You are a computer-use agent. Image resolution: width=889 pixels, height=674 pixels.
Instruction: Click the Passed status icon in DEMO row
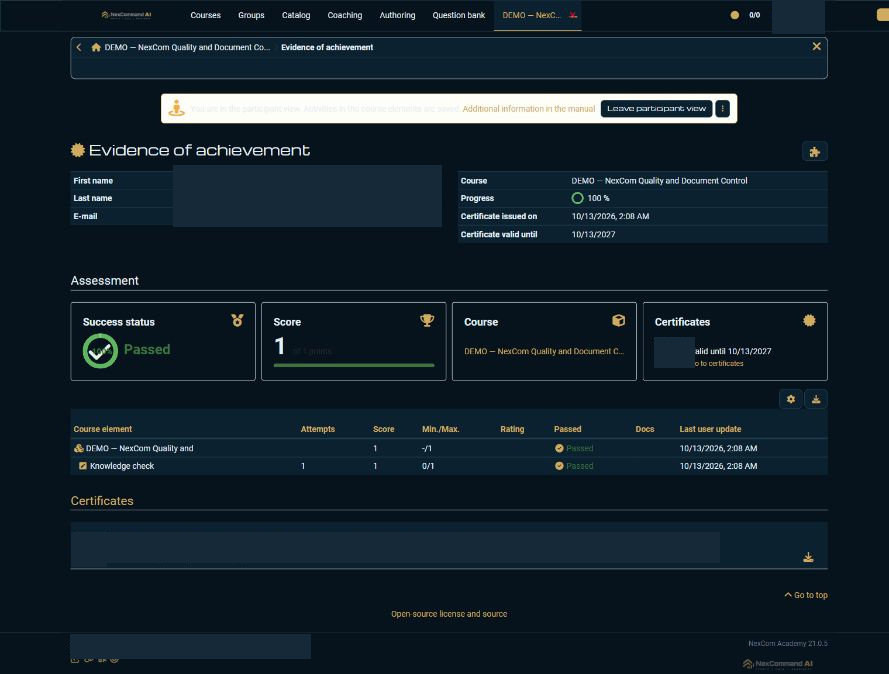559,448
